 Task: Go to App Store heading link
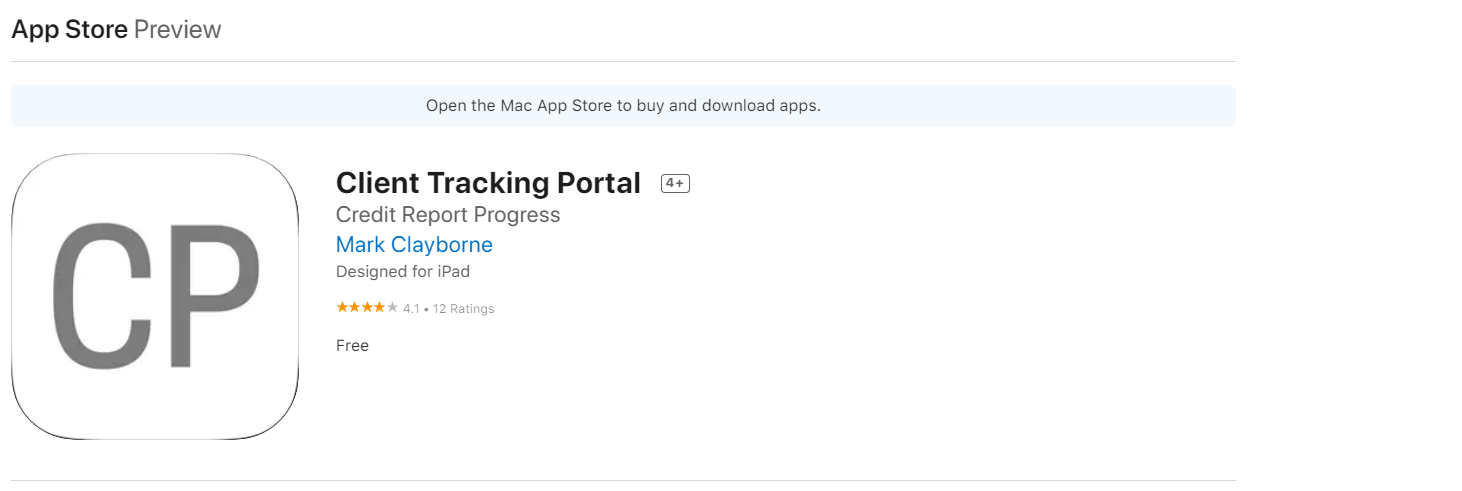69,30
